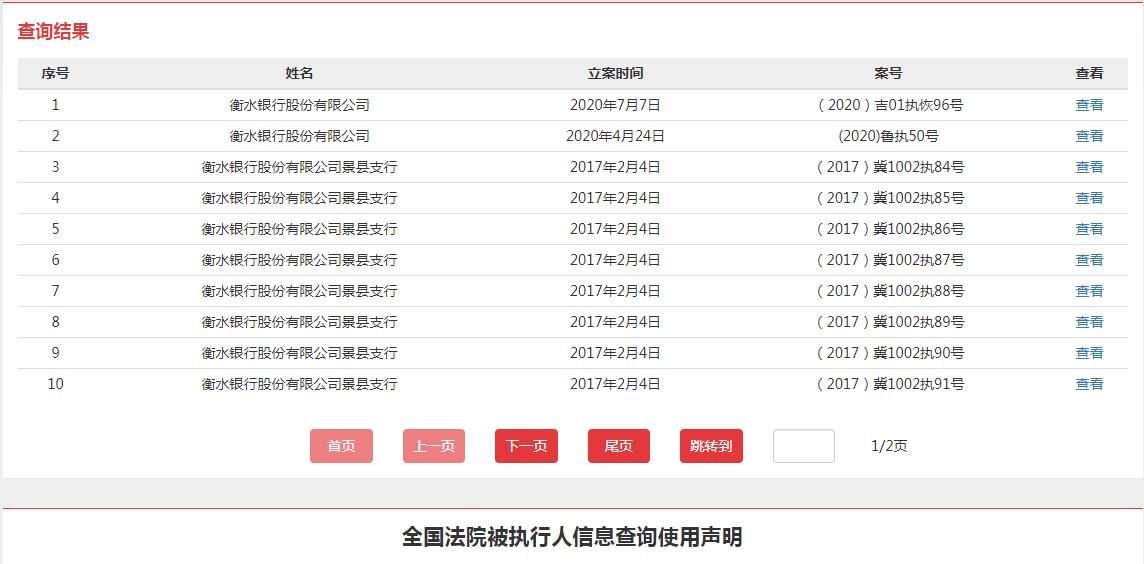The height and width of the screenshot is (564, 1144).
Task: Click 全国法院被执行人信息查询使用声明 heading
Action: point(572,538)
